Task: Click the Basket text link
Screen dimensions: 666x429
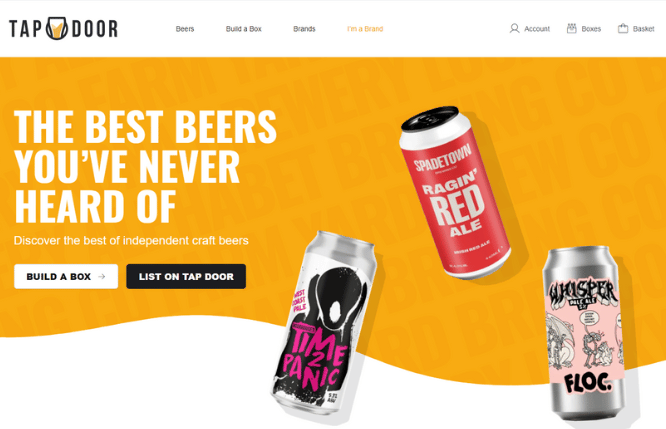Action: pyautogui.click(x=643, y=29)
